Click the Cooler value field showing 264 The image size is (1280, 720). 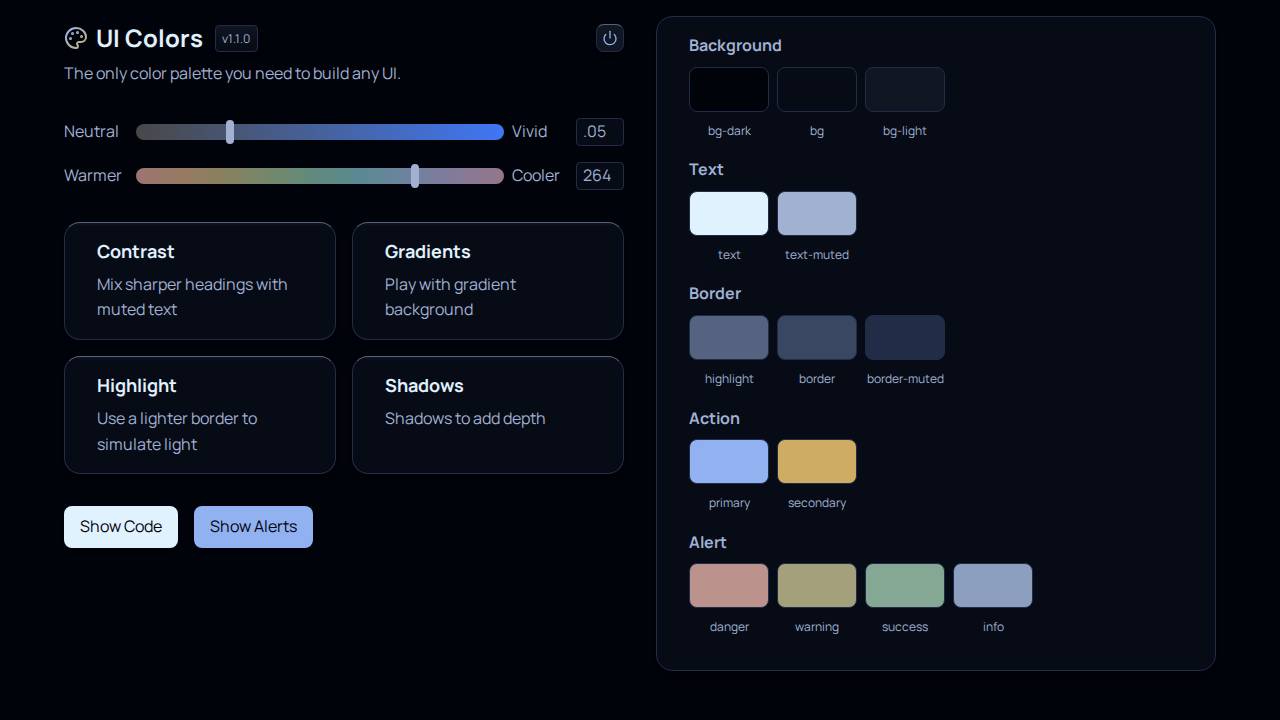599,175
